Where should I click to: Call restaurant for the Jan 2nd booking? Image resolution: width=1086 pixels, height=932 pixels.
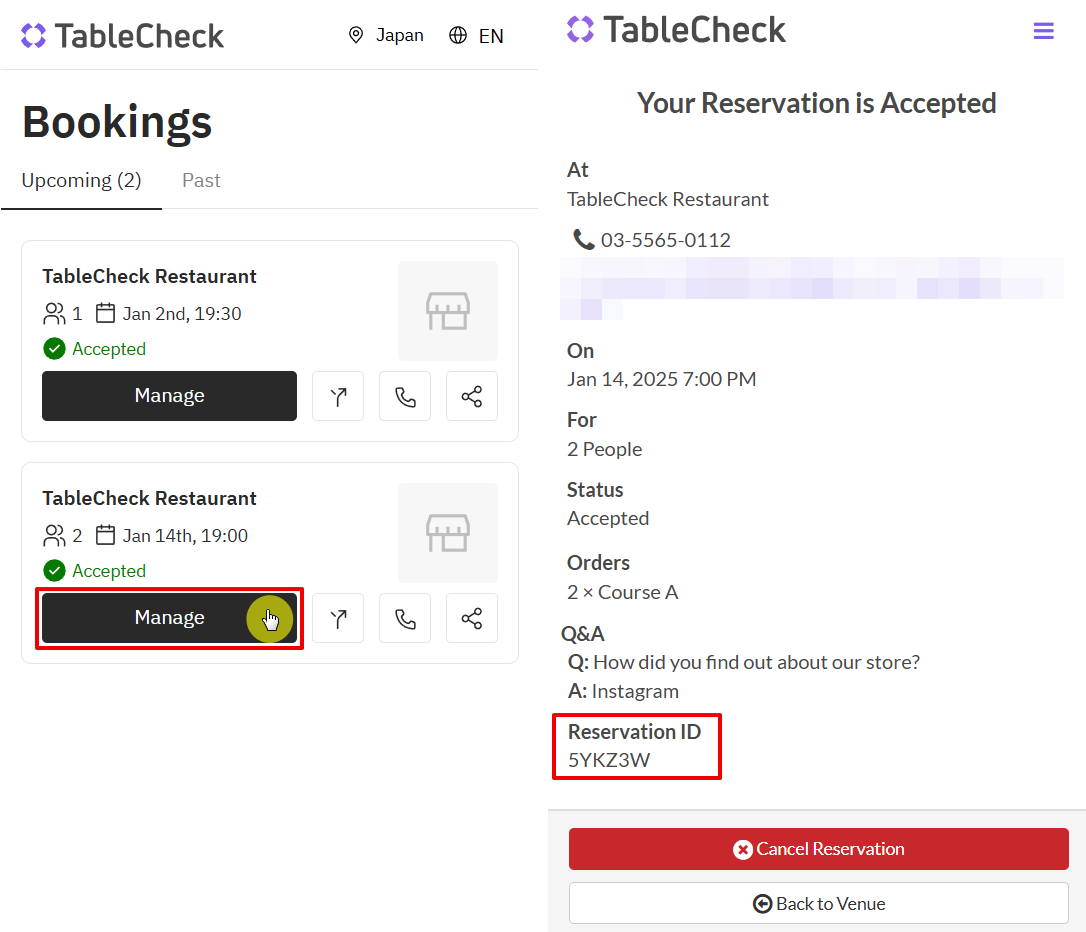pyautogui.click(x=405, y=396)
